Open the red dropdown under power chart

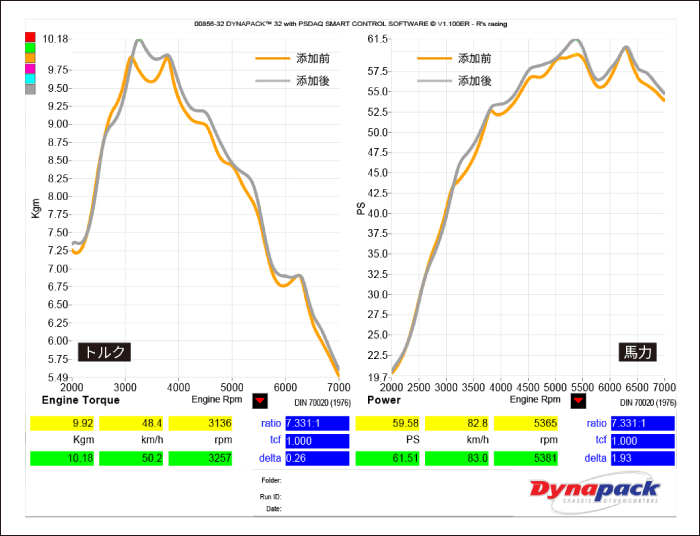point(578,400)
